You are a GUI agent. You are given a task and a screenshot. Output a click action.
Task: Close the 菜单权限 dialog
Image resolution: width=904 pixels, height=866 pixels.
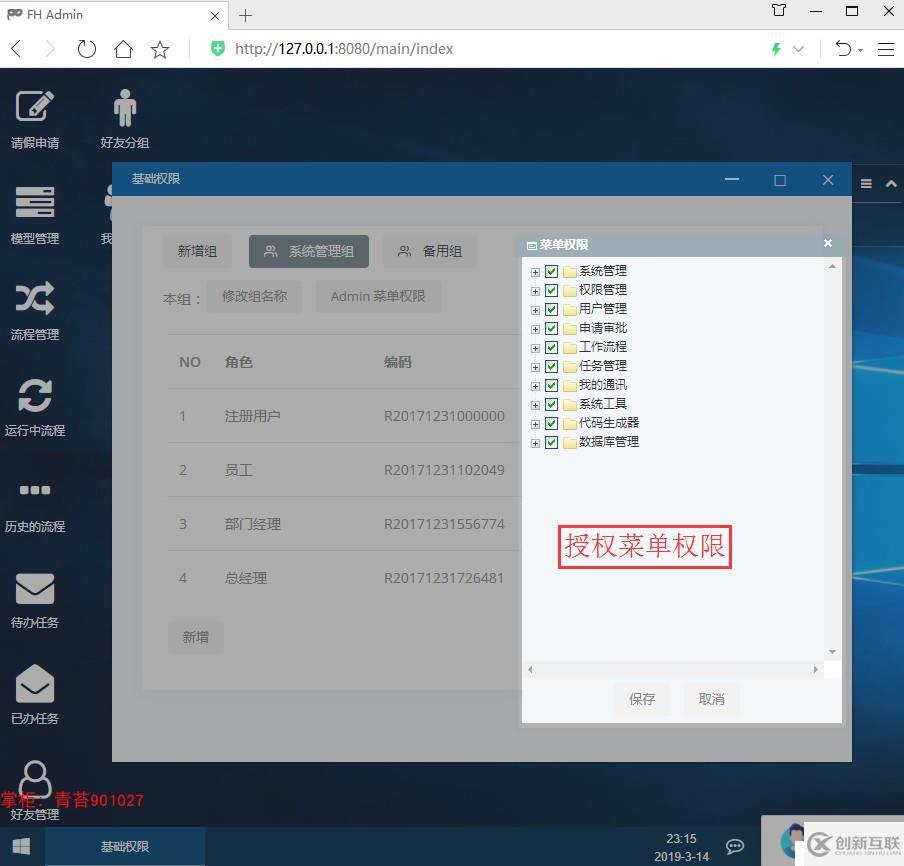[828, 243]
